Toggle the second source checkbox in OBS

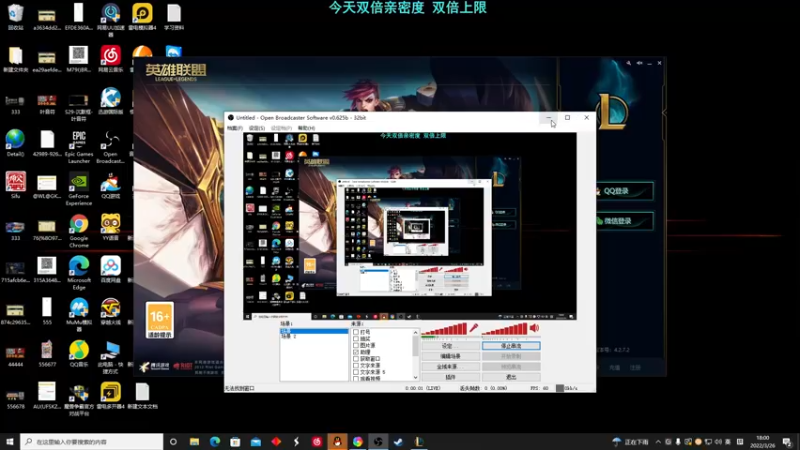[356, 339]
